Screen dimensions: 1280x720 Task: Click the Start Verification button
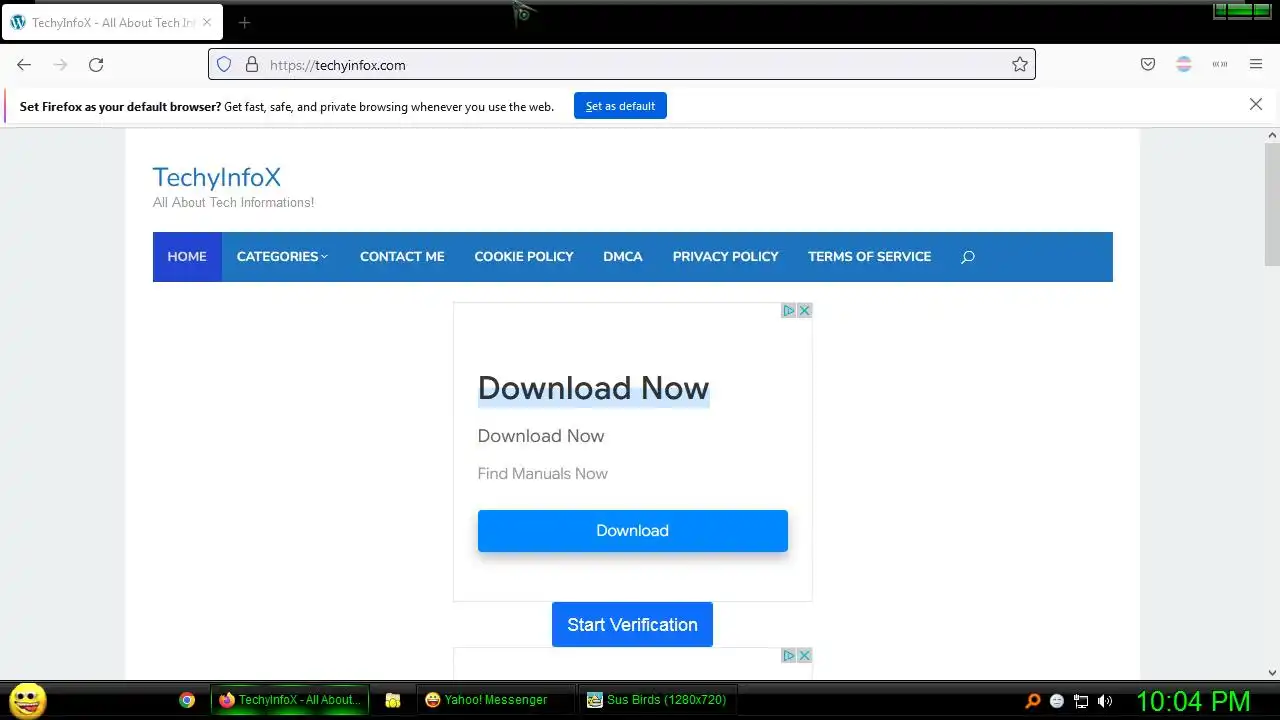(x=632, y=625)
